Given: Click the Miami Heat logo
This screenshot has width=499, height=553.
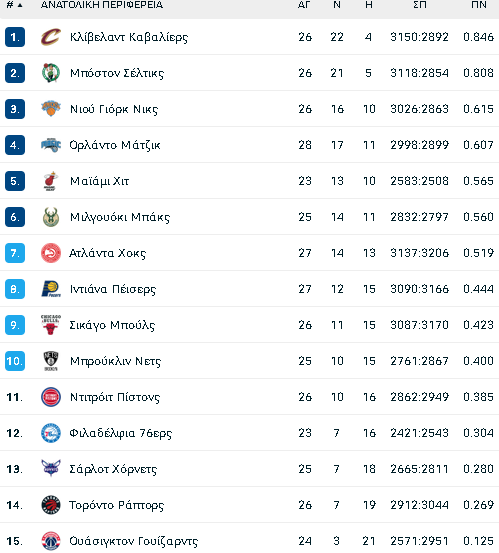Looking at the screenshot, I should (x=51, y=181).
